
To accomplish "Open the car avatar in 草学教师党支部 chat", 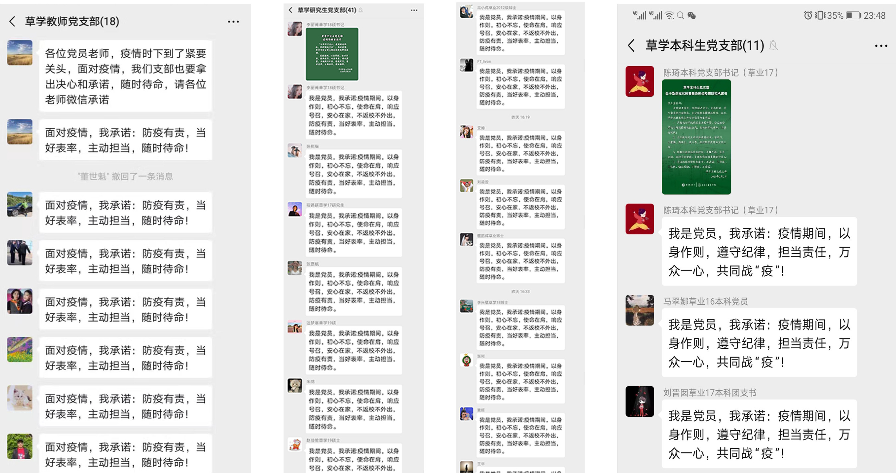I will coord(19,205).
